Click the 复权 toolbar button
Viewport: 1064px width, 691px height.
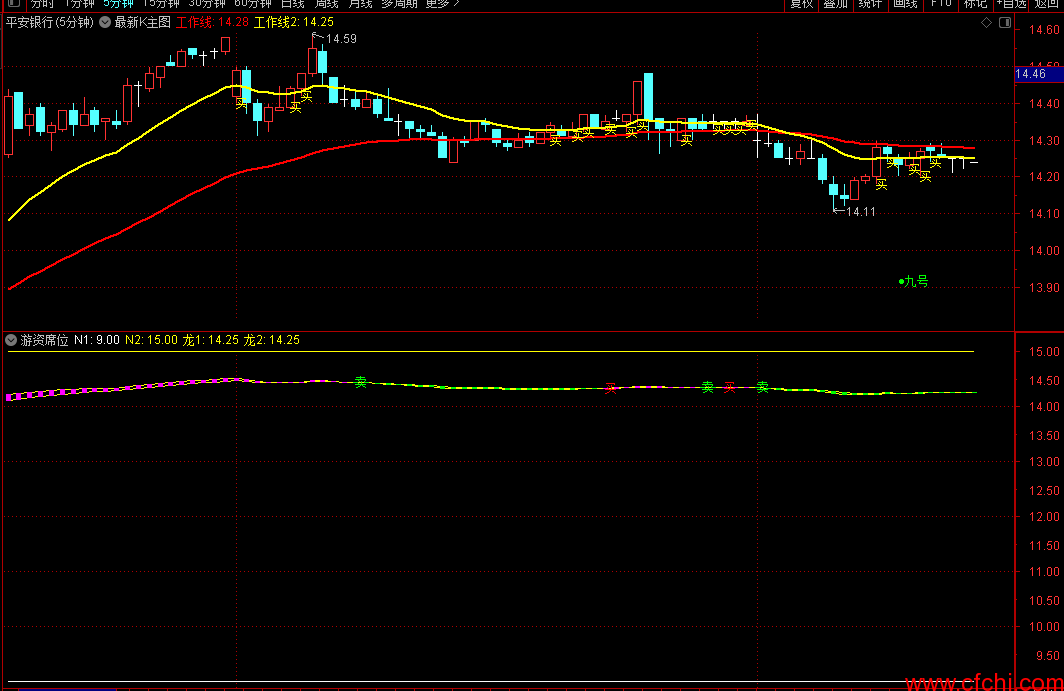[x=801, y=3]
